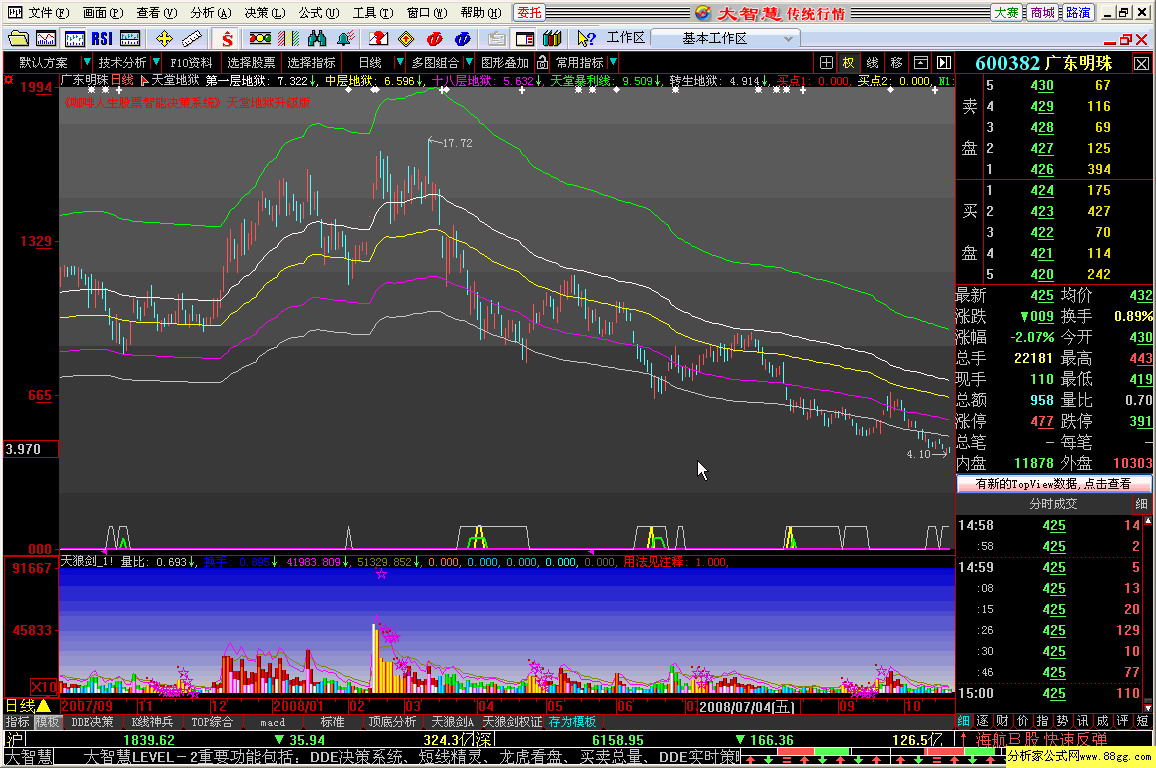Toggle 移 move mode
1156x768 pixels.
[896, 63]
